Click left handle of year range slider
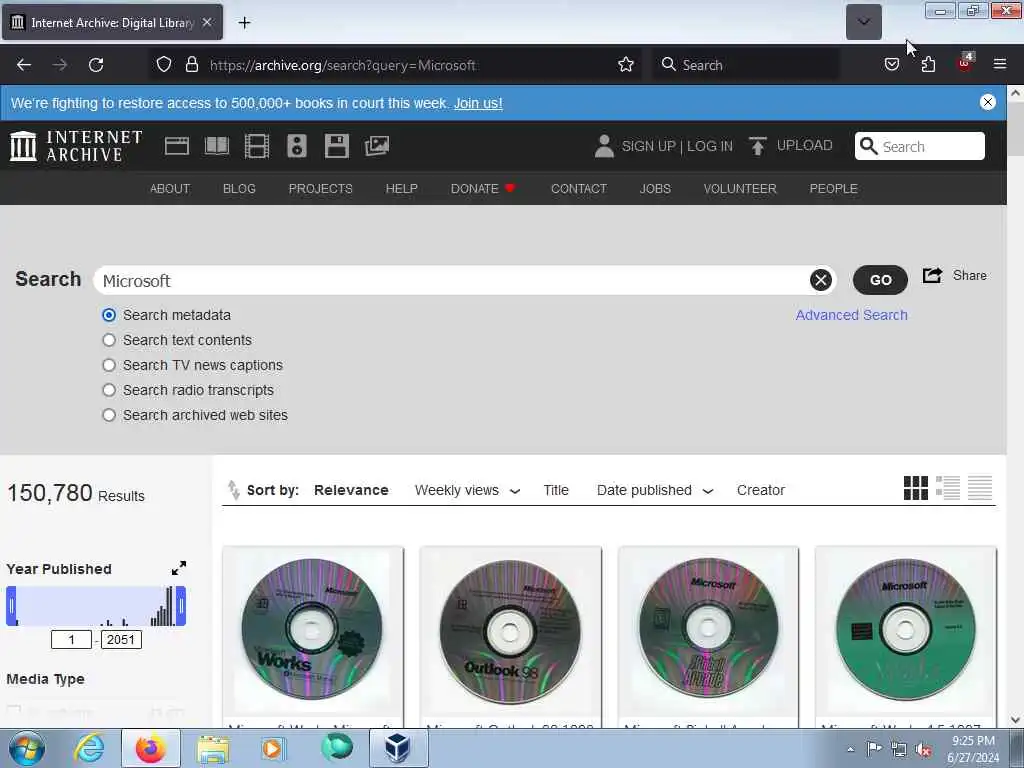This screenshot has height=768, width=1024. pyautogui.click(x=11, y=606)
